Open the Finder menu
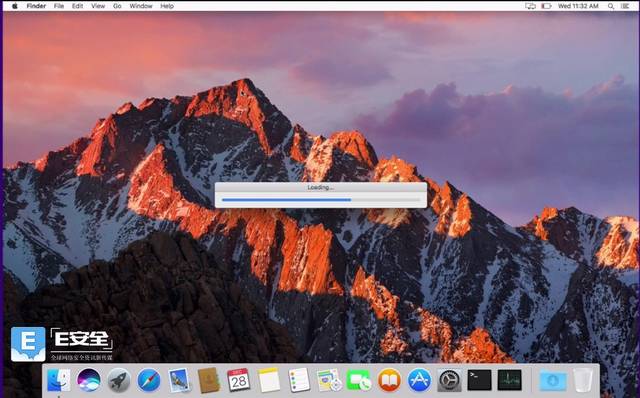This screenshot has width=640, height=398. 36,6
